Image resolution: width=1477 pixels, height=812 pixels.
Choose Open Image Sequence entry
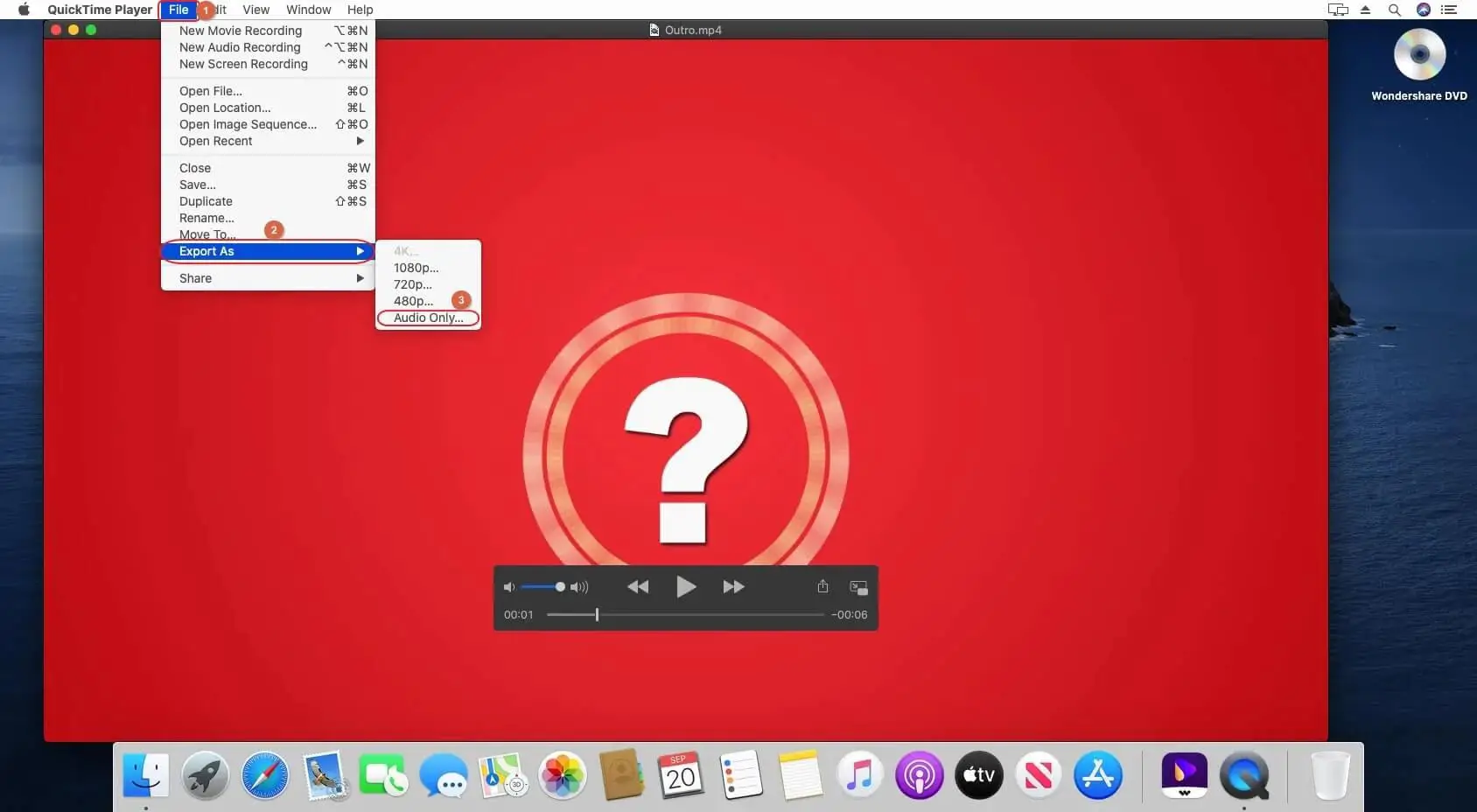click(x=268, y=124)
